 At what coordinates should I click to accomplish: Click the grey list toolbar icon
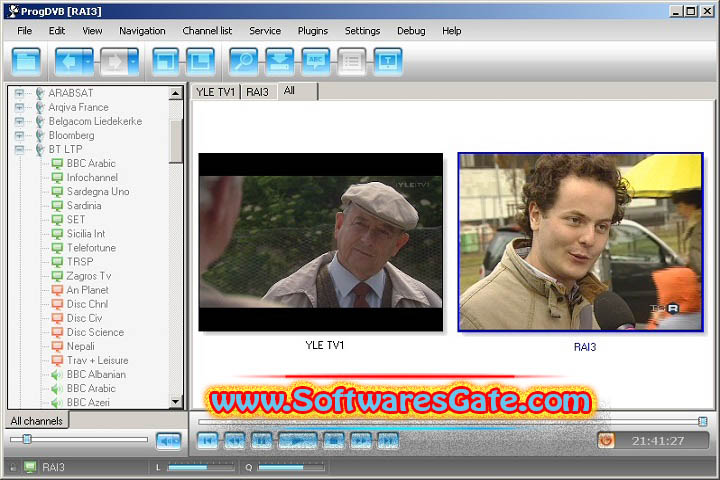352,61
